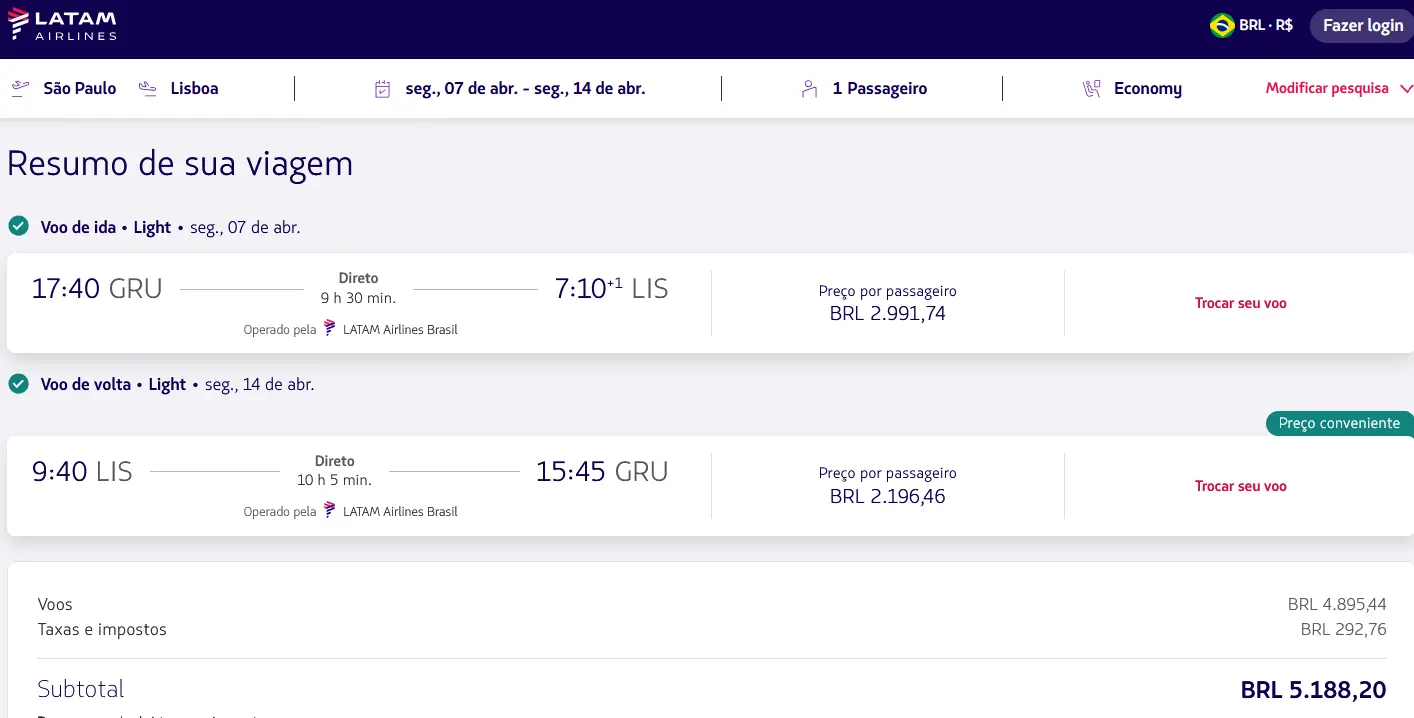
Task: Click the passenger person icon
Action: tap(809, 89)
